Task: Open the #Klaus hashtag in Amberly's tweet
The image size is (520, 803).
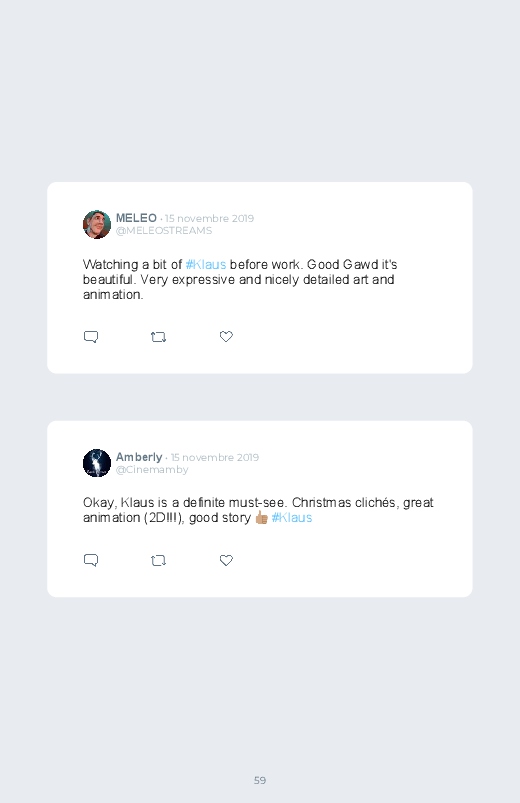Action: coord(292,518)
